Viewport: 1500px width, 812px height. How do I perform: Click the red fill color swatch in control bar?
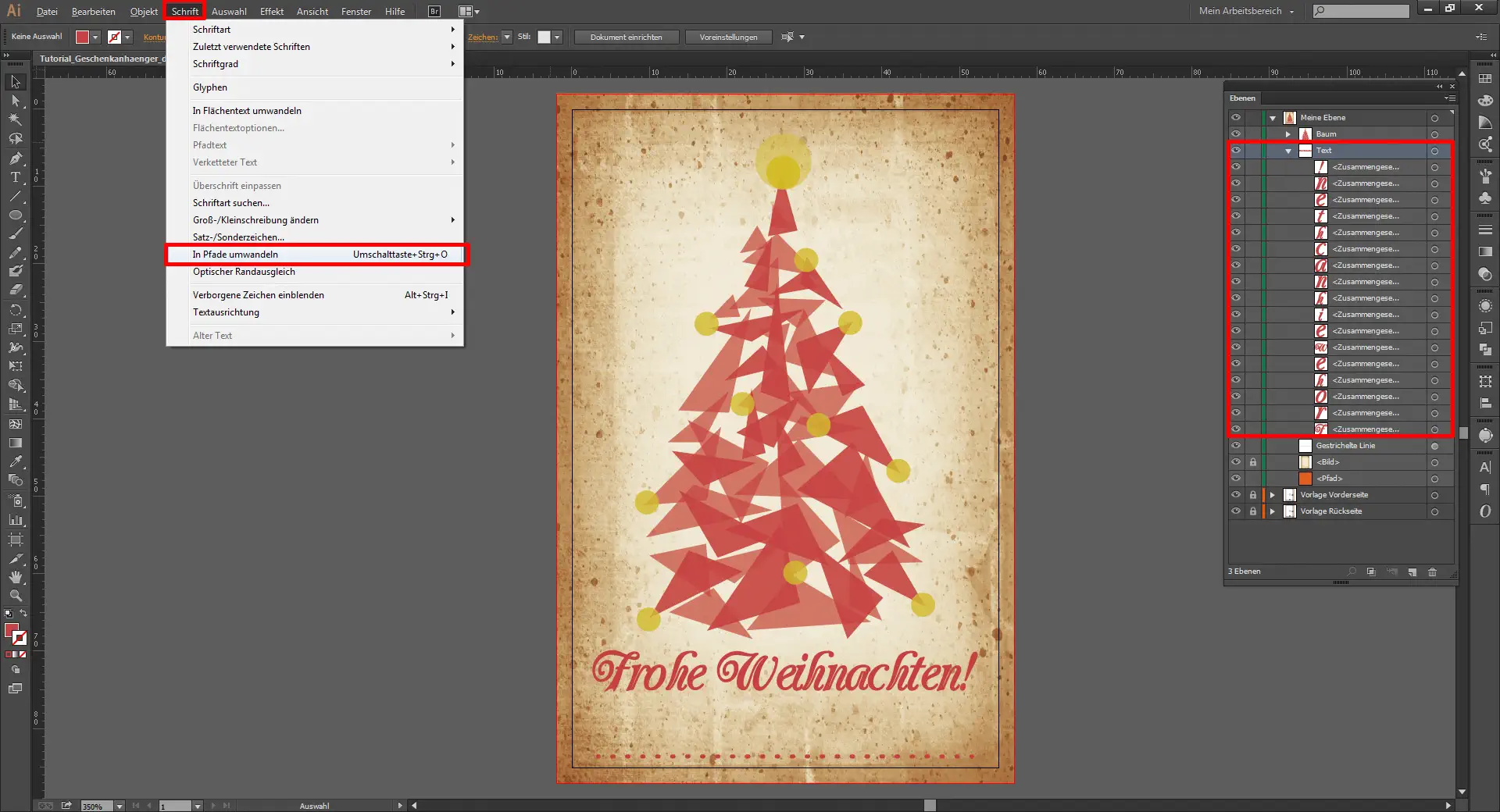point(82,37)
